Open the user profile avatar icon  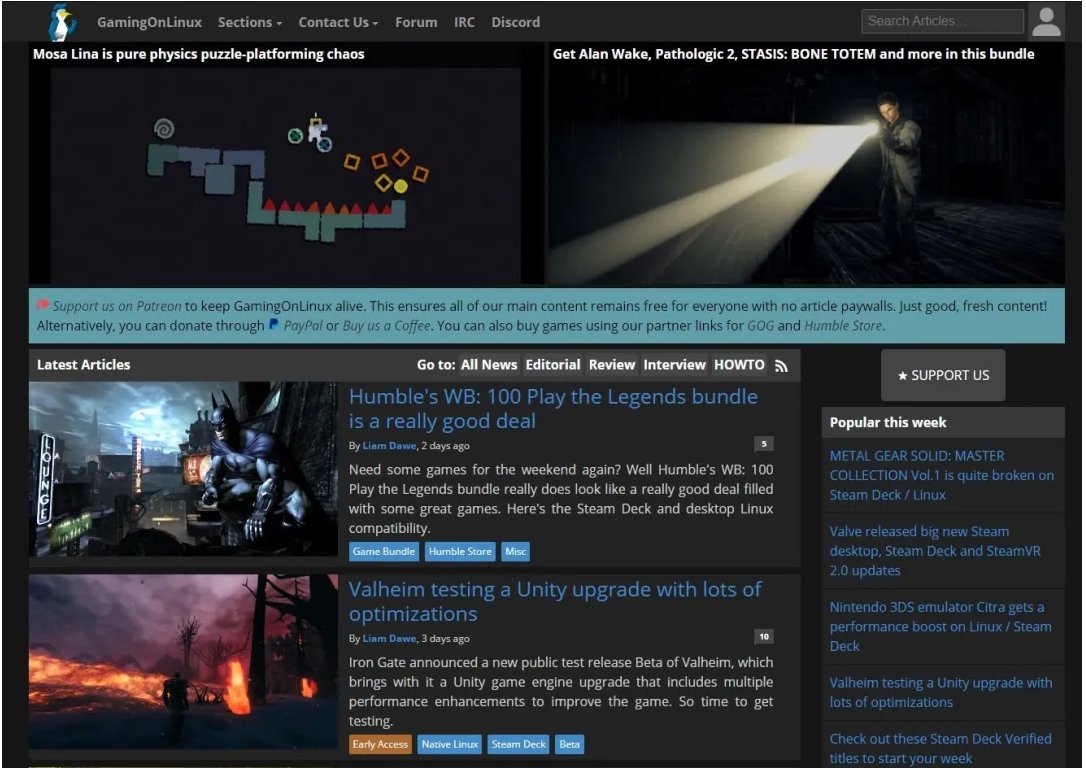(1046, 21)
